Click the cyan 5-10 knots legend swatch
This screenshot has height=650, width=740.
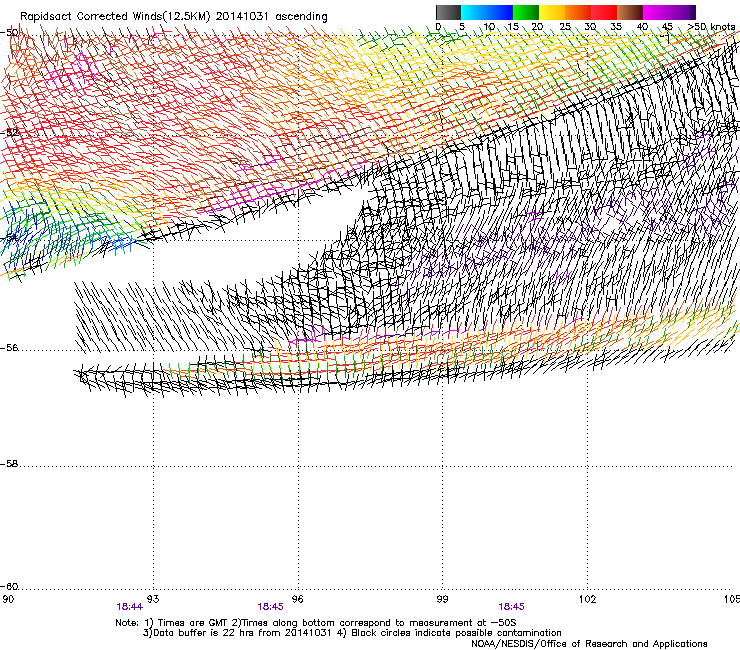tap(474, 12)
